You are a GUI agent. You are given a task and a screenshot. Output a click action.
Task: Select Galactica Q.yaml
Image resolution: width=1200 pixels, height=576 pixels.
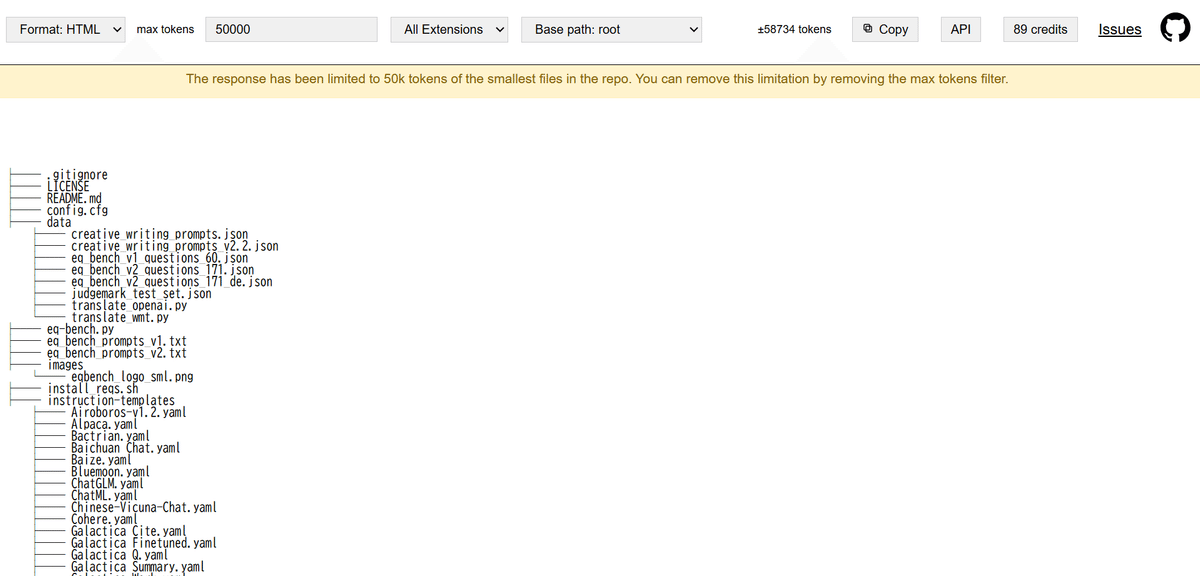pyautogui.click(x=120, y=555)
